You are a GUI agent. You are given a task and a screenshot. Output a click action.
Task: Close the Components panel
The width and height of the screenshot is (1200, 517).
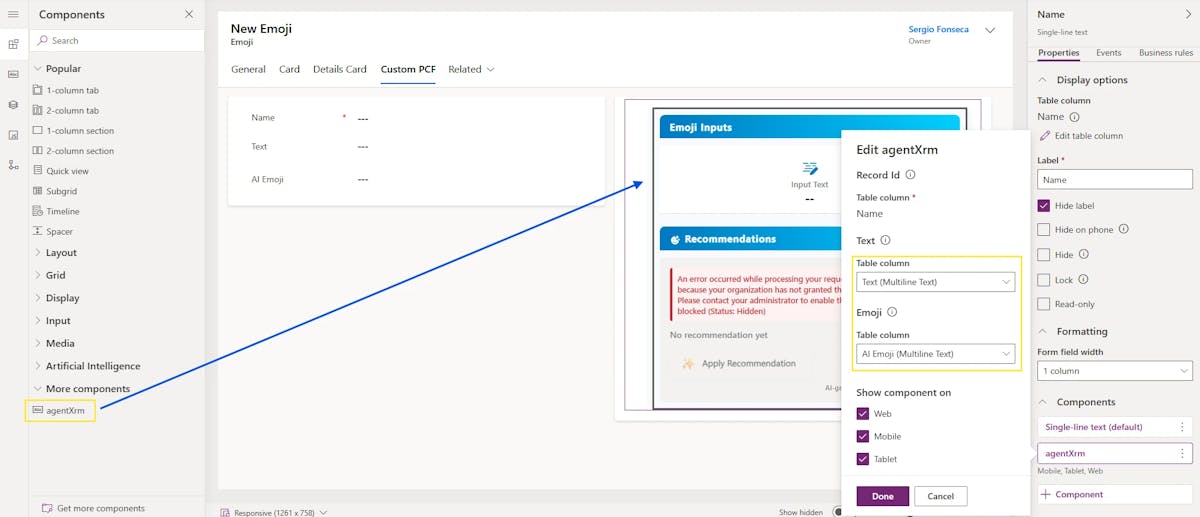pyautogui.click(x=189, y=14)
